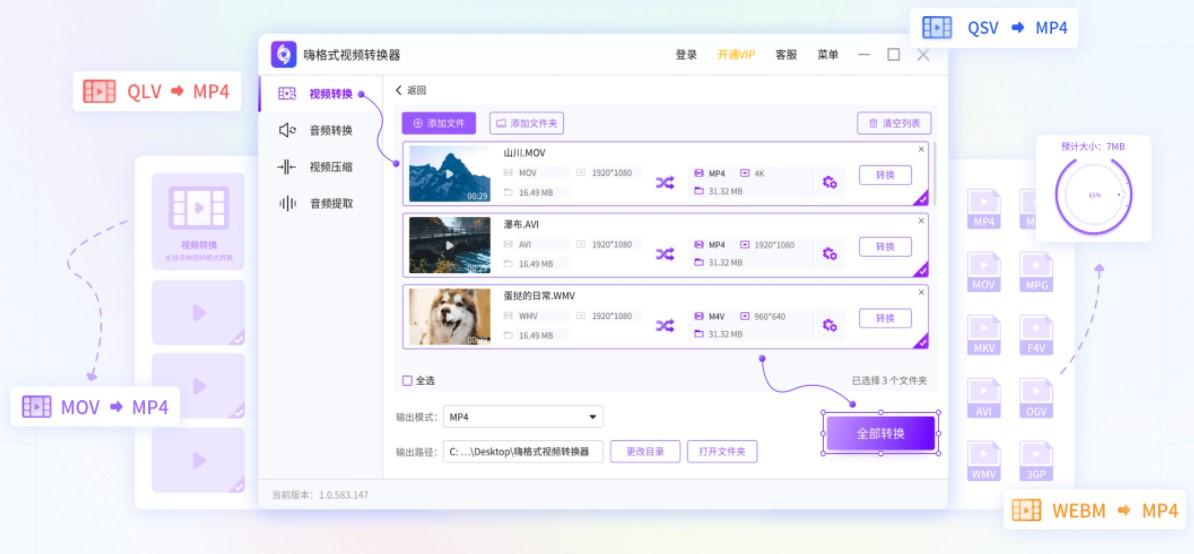Toggle the selection checkmark on 山川.MOV row
Screen dimensions: 1194x554
(x=922, y=199)
